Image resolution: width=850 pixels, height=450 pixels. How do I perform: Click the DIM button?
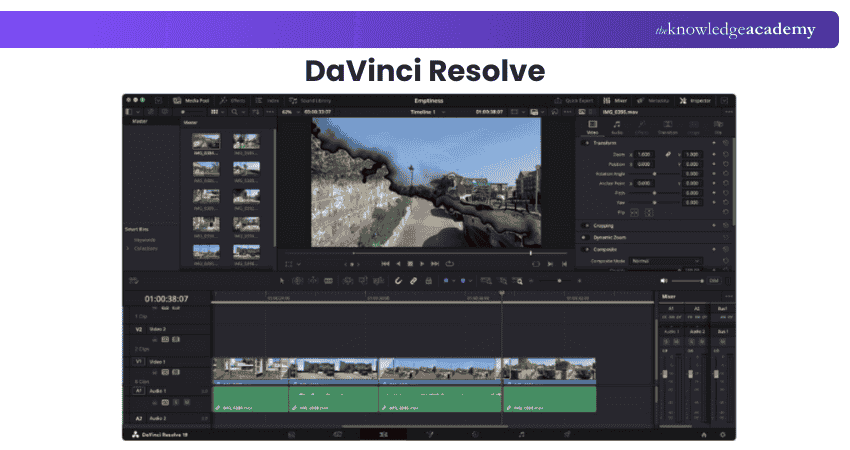(714, 281)
